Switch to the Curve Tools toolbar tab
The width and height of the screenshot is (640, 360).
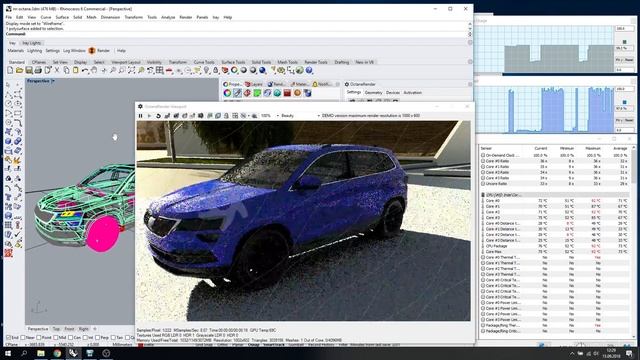[204, 62]
